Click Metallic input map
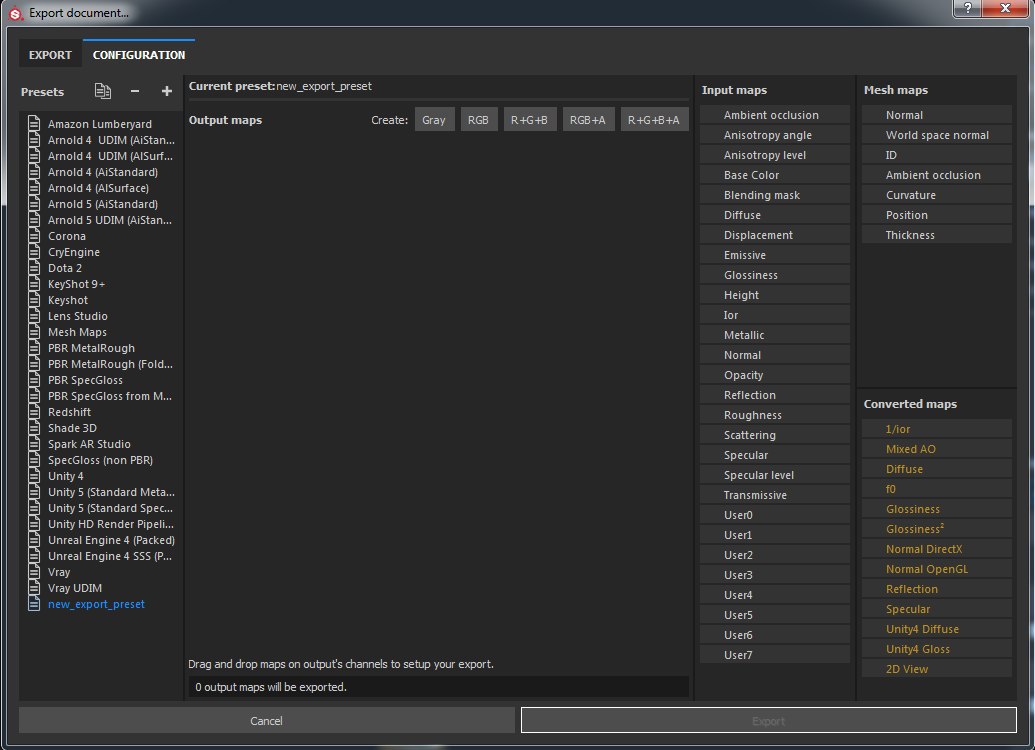The image size is (1035, 750). click(x=775, y=335)
